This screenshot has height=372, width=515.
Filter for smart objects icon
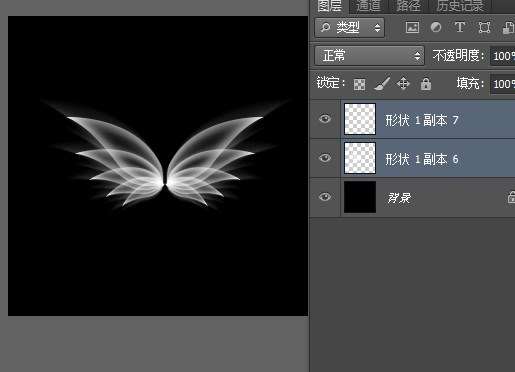tap(508, 27)
